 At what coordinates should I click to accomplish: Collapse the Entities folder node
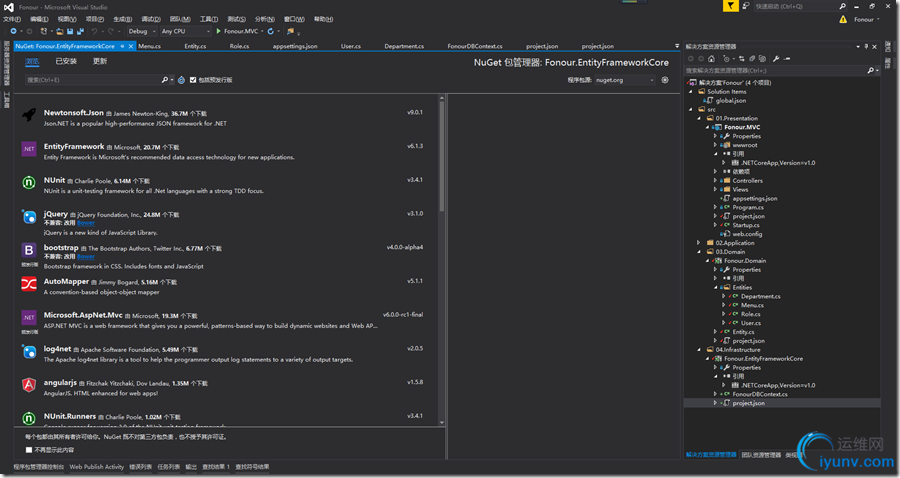pyautogui.click(x=715, y=287)
